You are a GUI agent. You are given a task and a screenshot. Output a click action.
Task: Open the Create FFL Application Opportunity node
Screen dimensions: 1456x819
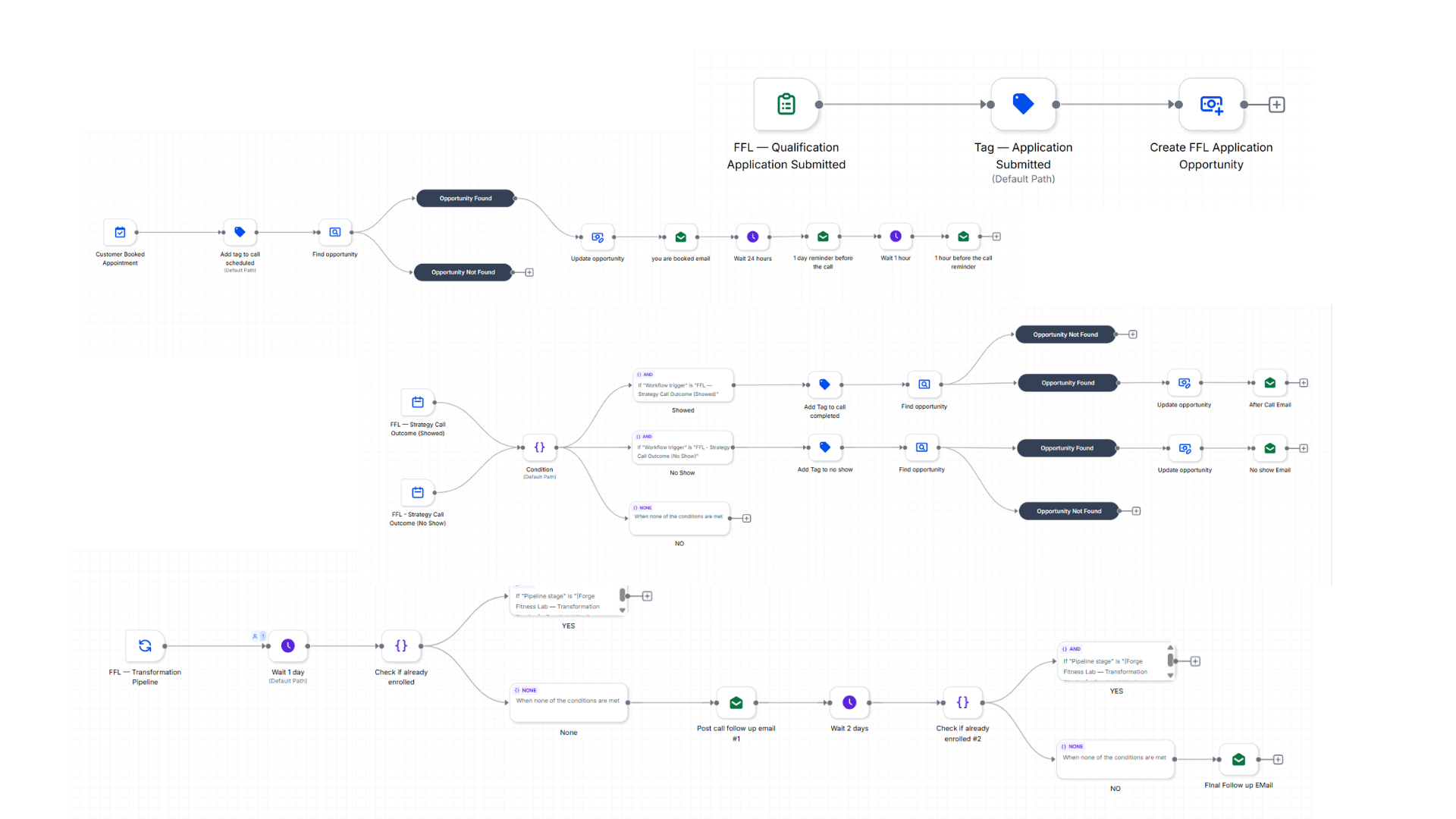[x=1211, y=105]
